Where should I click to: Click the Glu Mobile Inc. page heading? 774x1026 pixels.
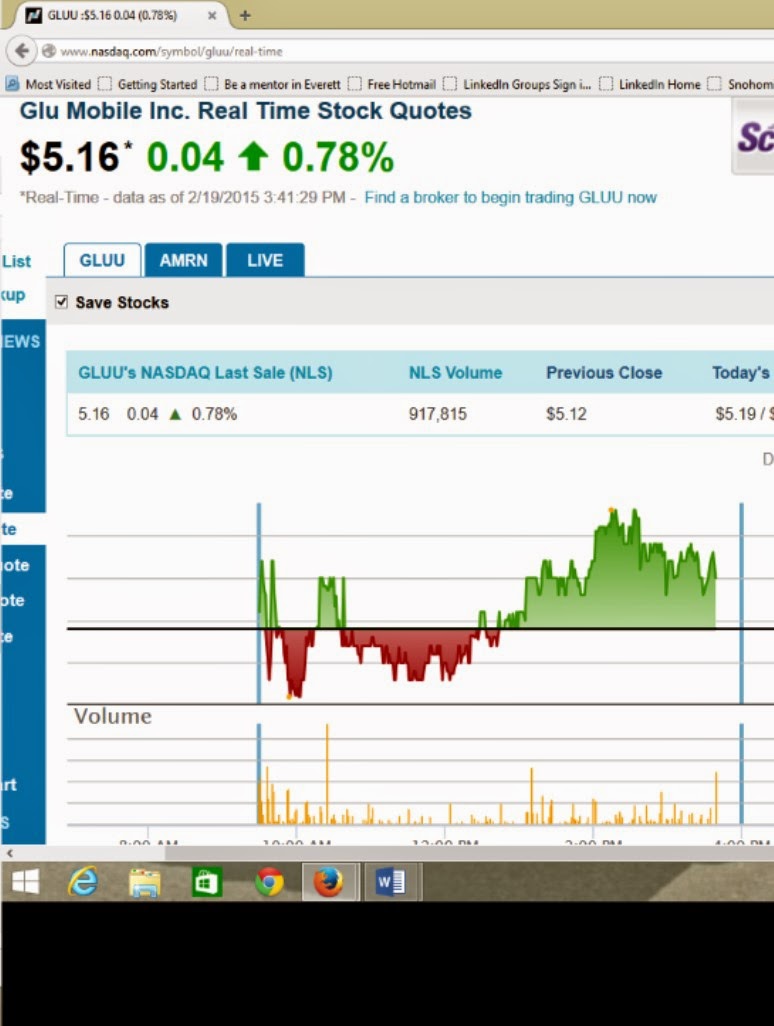click(245, 111)
